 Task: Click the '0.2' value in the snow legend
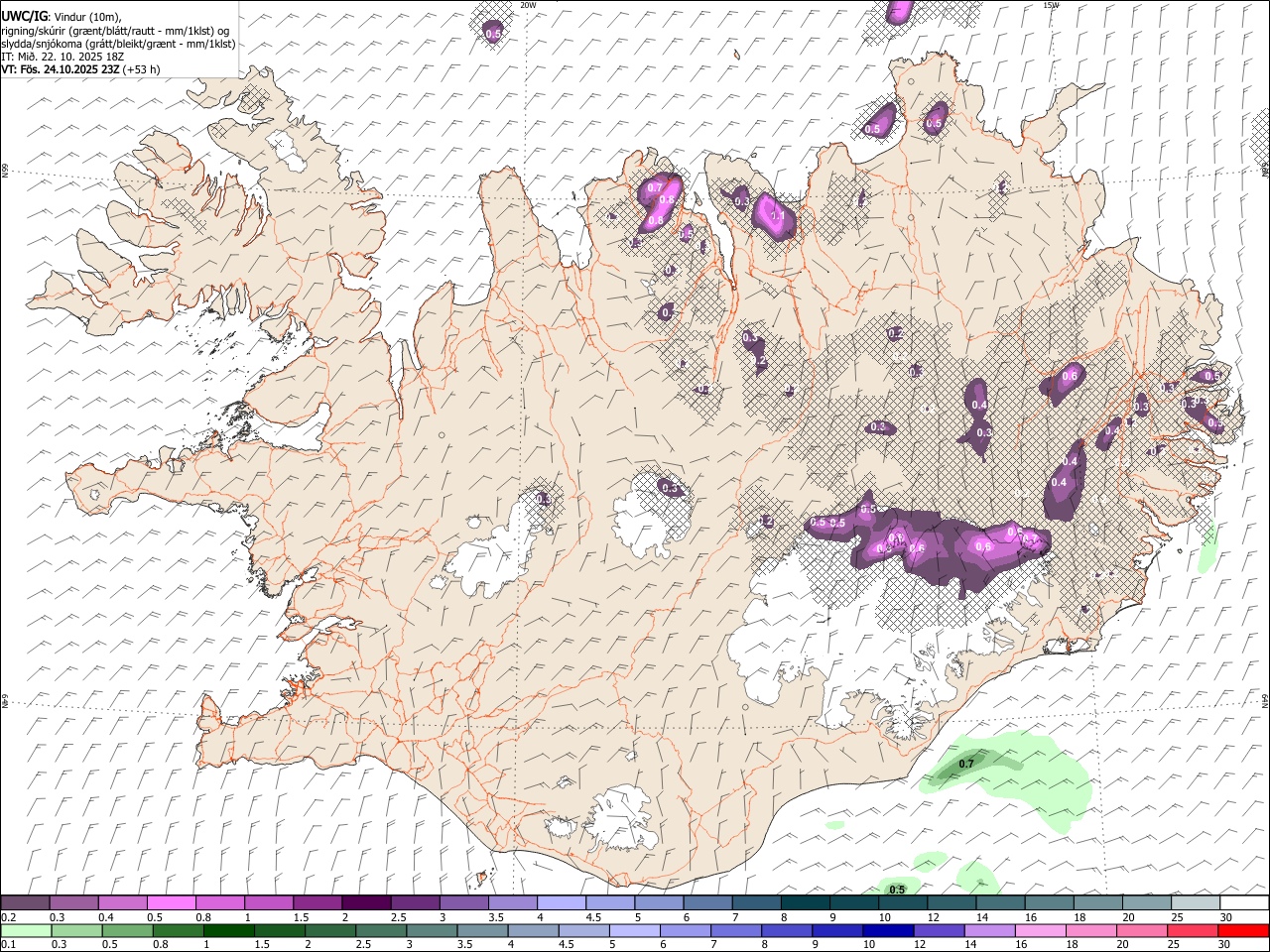9,917
